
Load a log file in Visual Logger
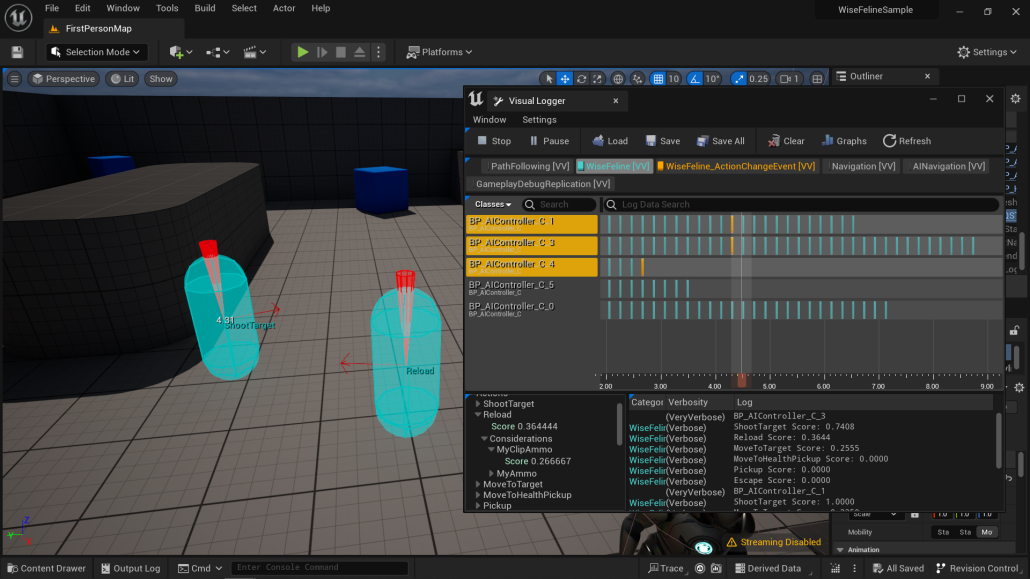pyautogui.click(x=610, y=141)
